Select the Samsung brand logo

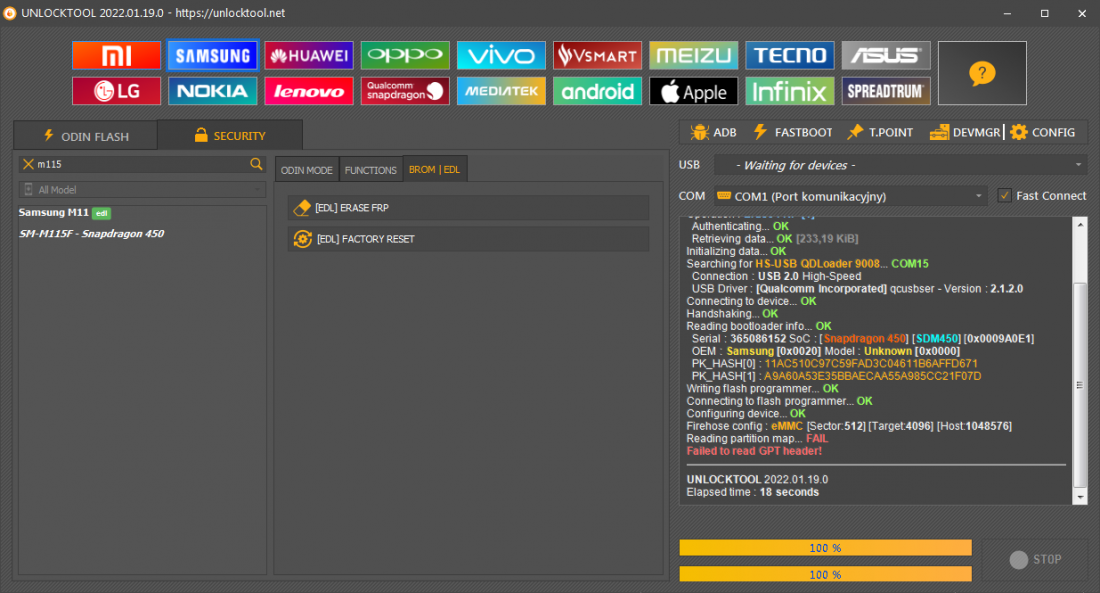[x=213, y=55]
